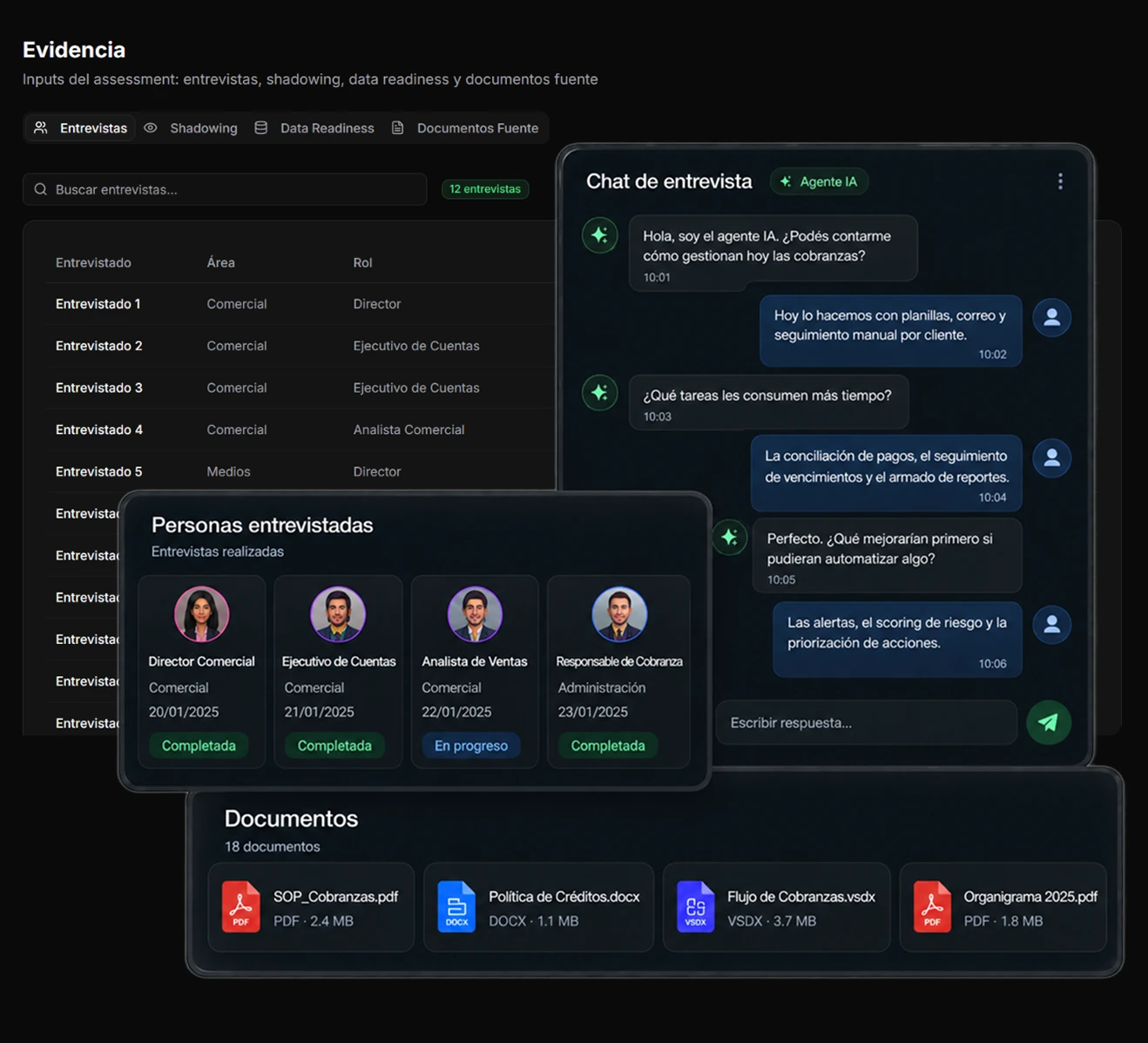Open the three-dot menu in Chat de entrevista
1148x1043 pixels.
(x=1060, y=181)
